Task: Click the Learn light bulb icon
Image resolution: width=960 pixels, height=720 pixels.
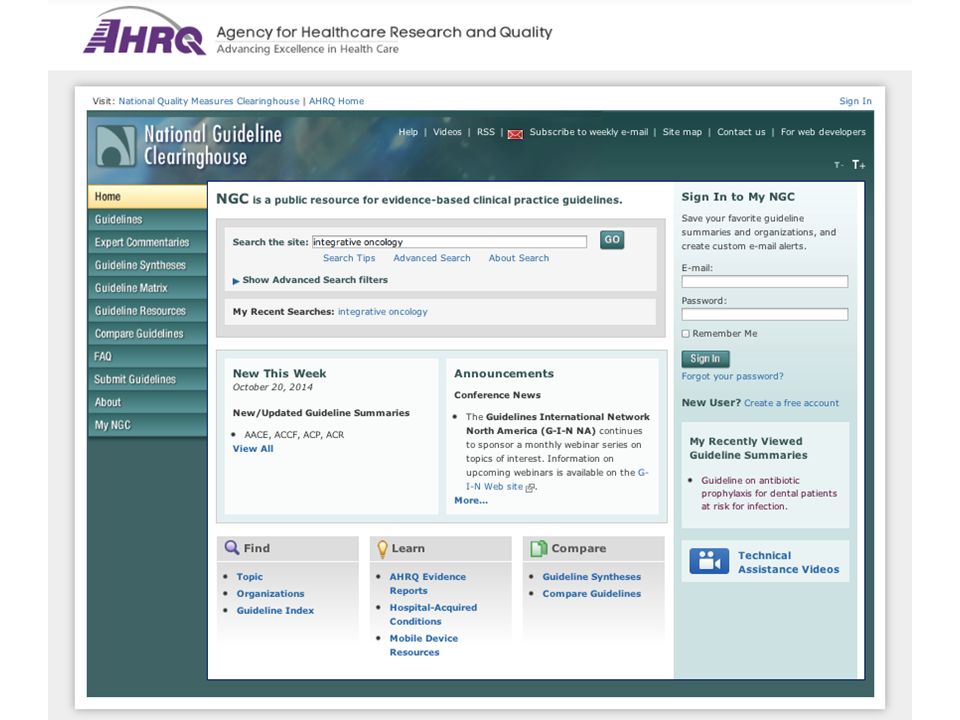Action: pyautogui.click(x=383, y=549)
